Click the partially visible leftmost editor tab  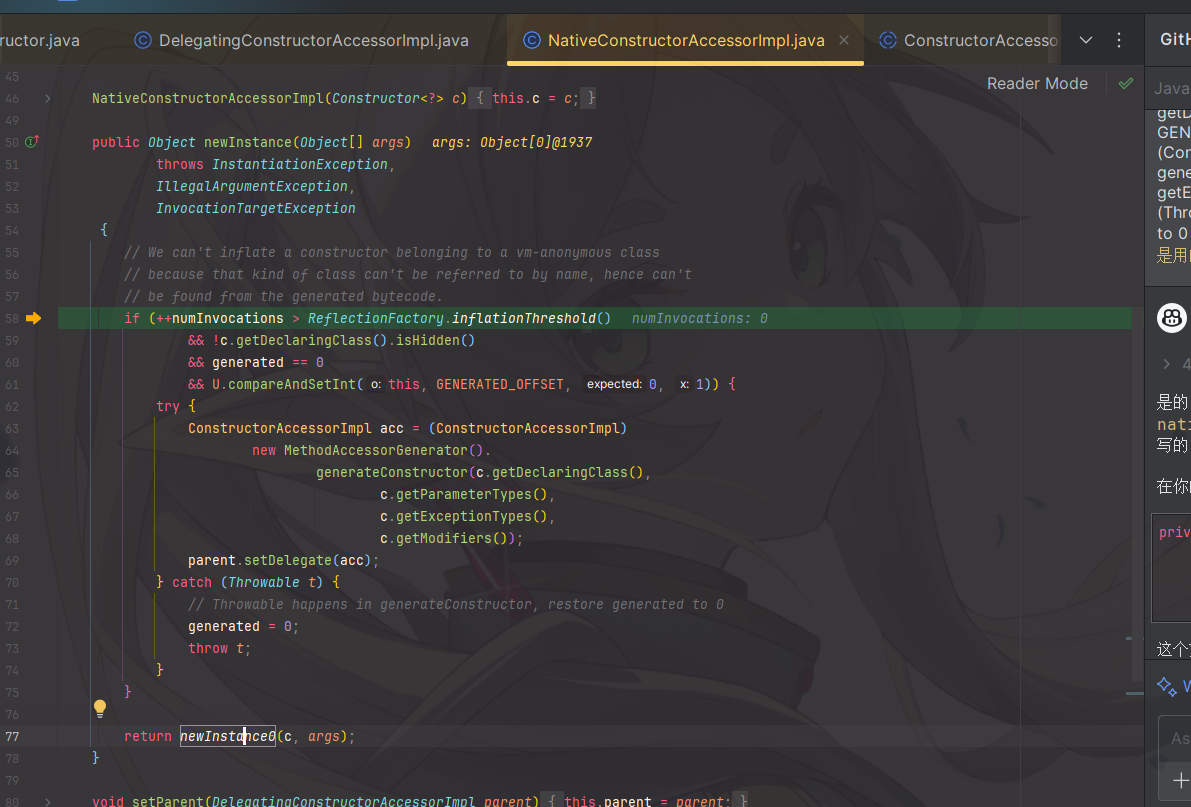tap(41, 40)
